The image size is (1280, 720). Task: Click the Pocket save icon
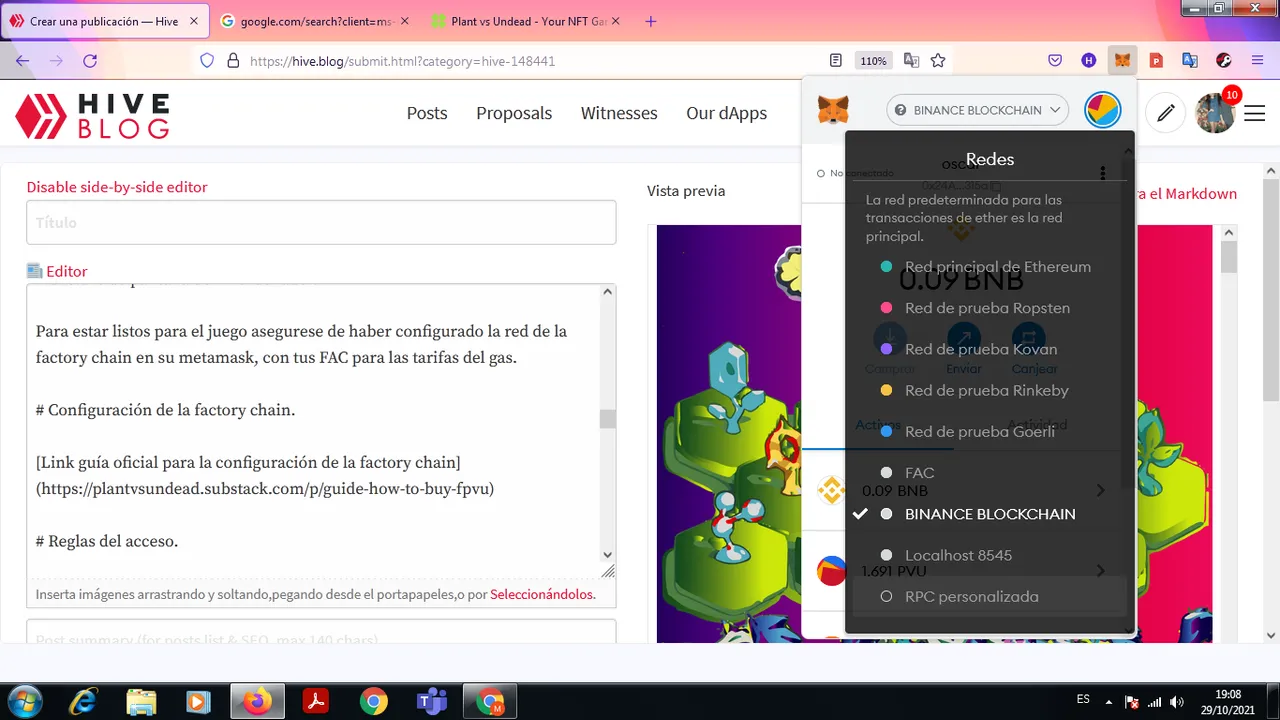1055,60
